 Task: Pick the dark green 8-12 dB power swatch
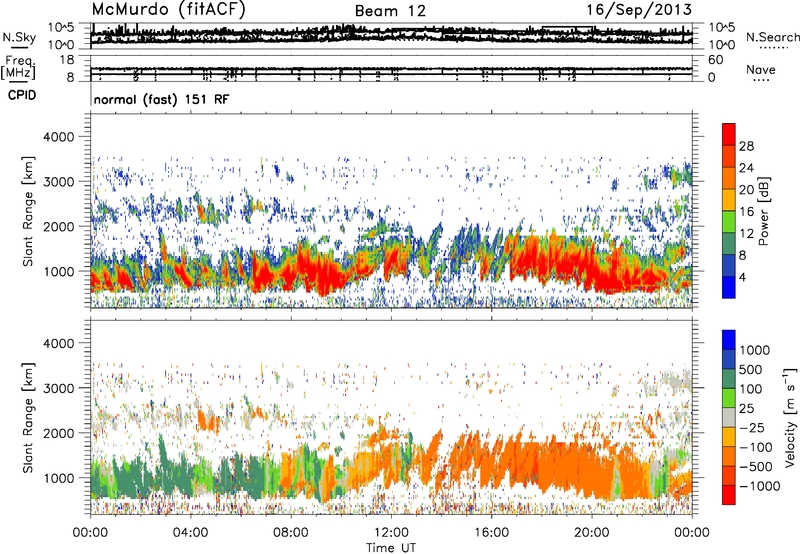[729, 244]
